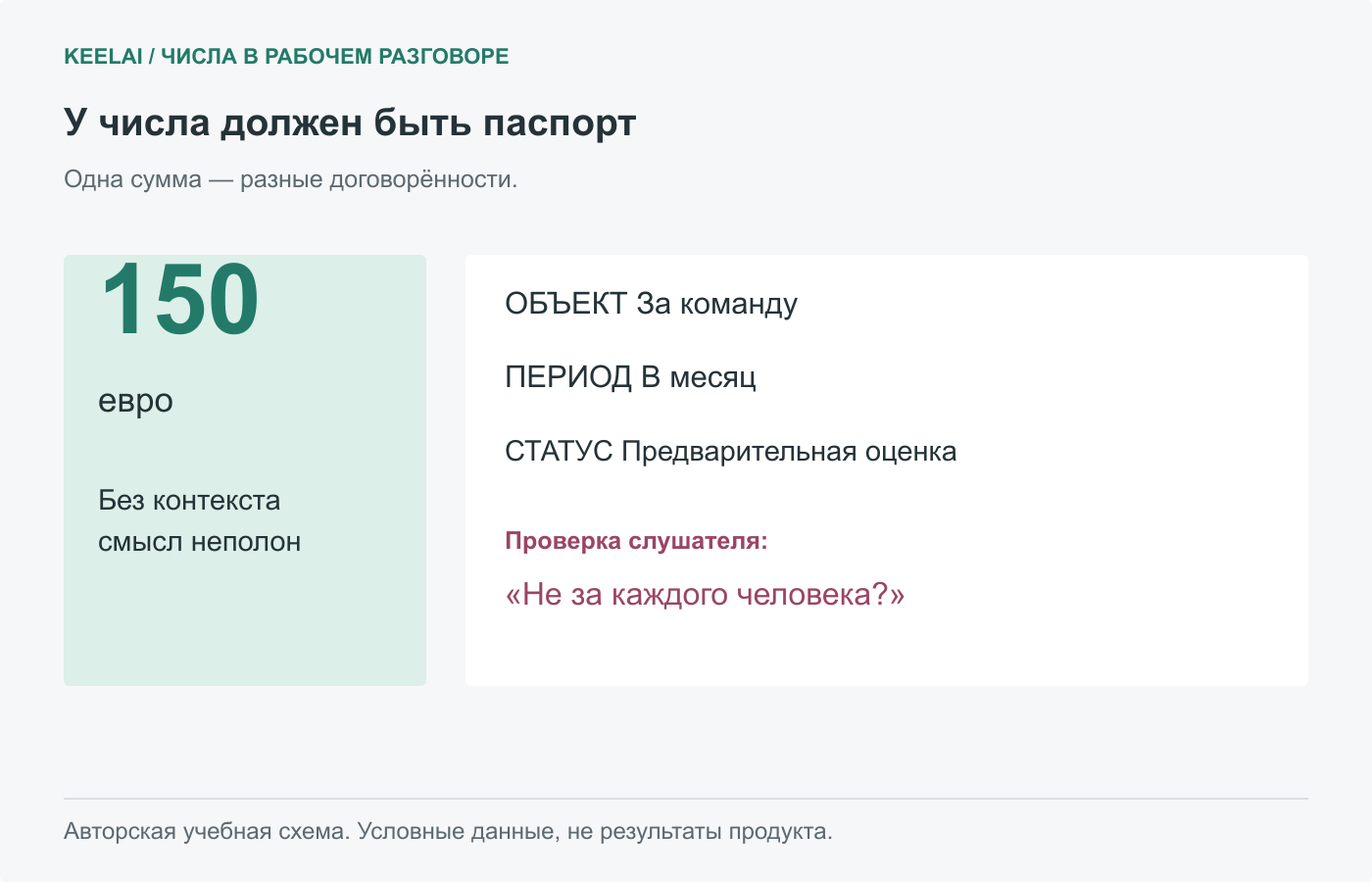Screen dimensions: 1372x882
Task: Click the breadcrumb "KEELAI / ЧИСЛА В РАБОЧЕМ РАЗГОВОРЕ"
Action: point(286,57)
